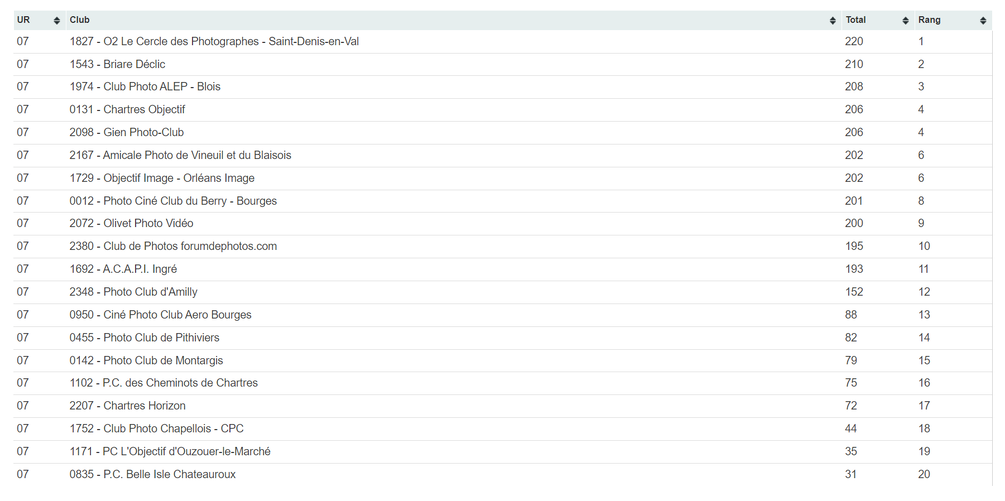Select Club Photo ALEP - Blois entry
This screenshot has height=501, width=1005.
tap(145, 87)
